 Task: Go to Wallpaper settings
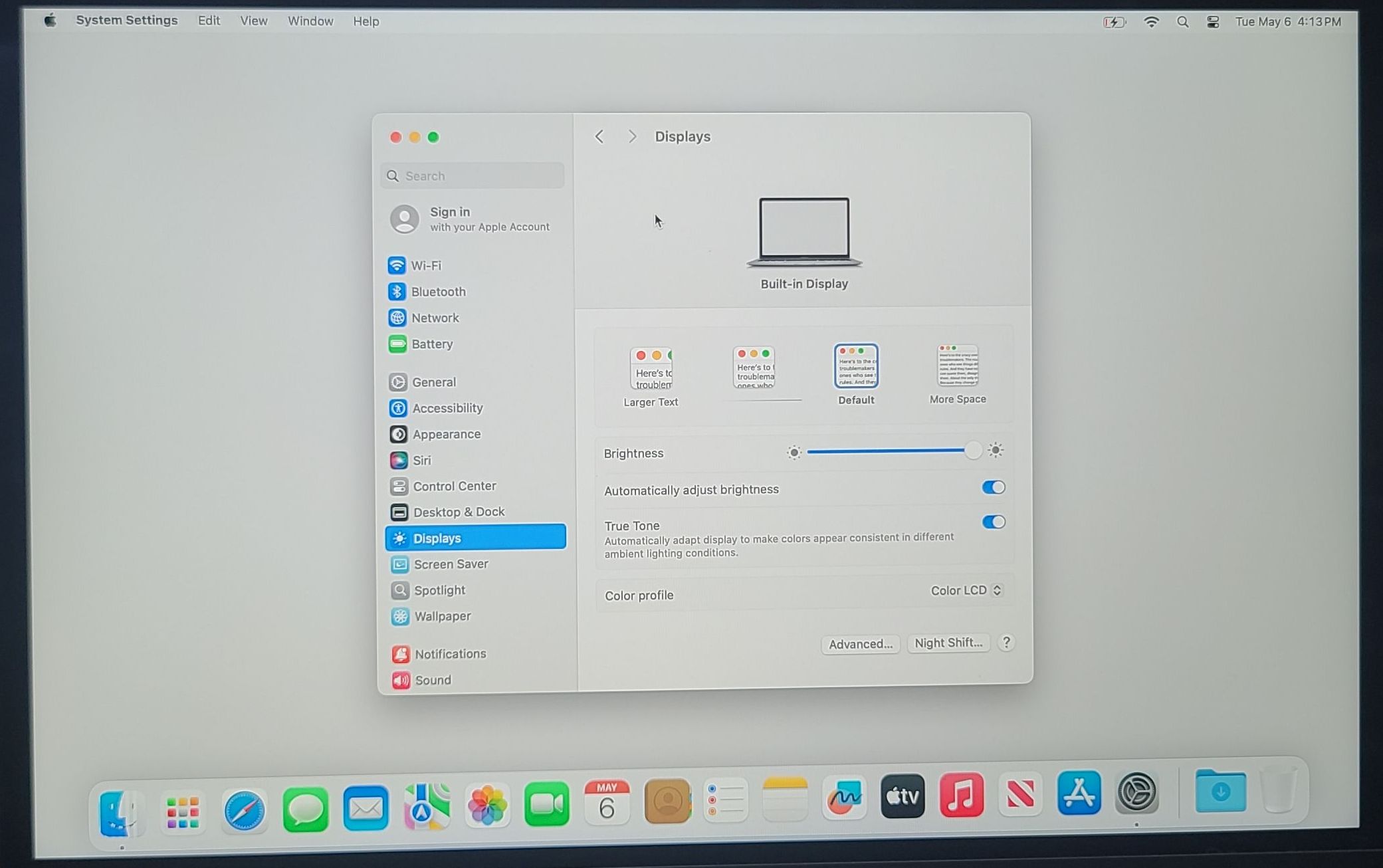[x=442, y=617]
